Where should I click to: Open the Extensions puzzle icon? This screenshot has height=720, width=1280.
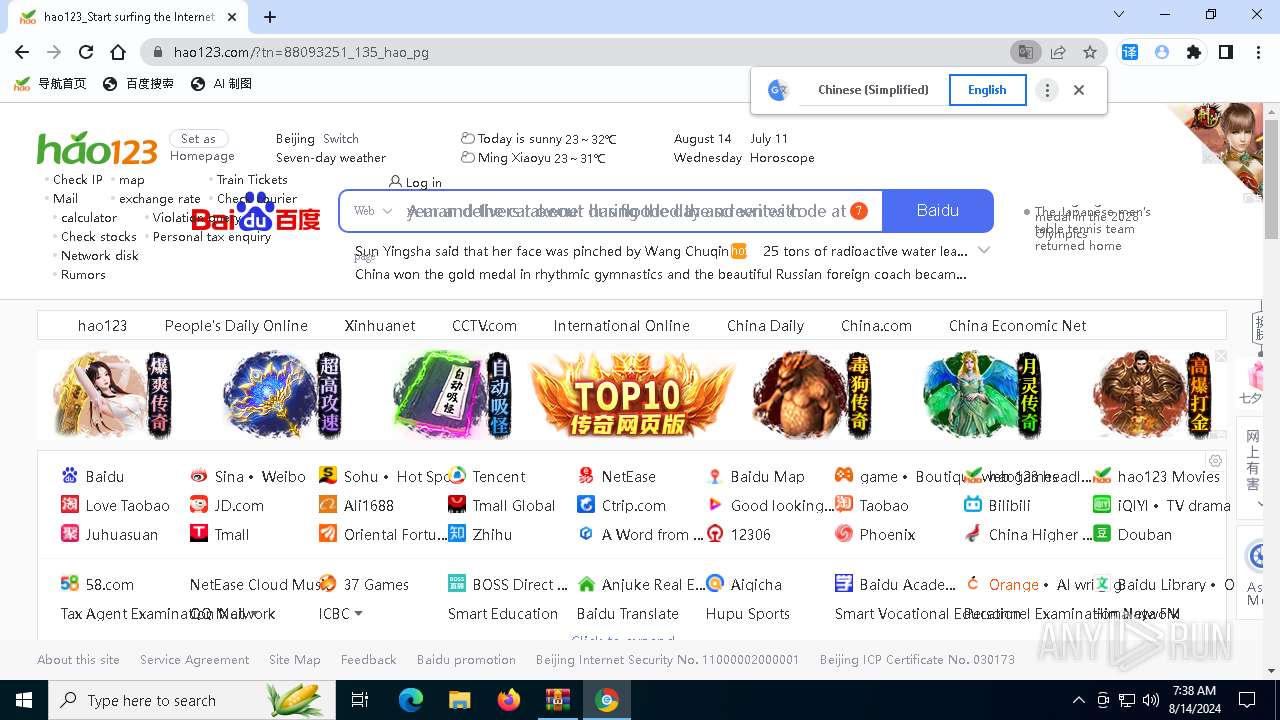(x=1194, y=52)
